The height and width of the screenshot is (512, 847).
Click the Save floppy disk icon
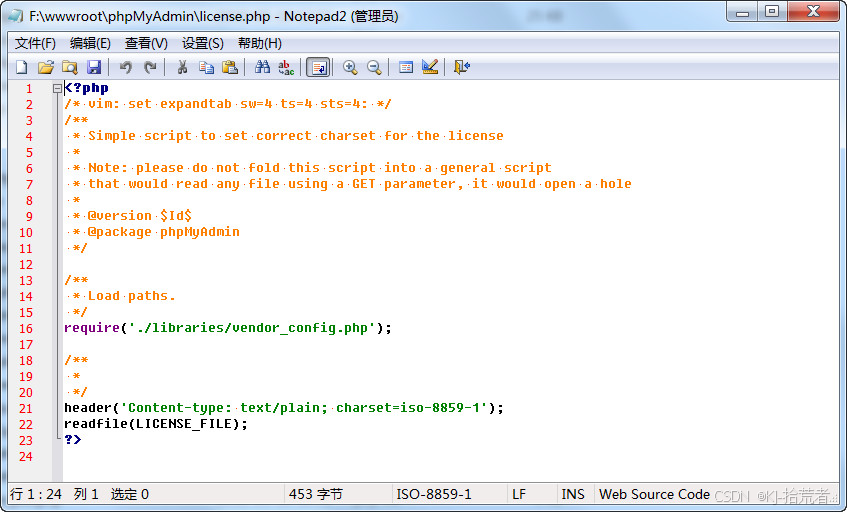(x=94, y=67)
